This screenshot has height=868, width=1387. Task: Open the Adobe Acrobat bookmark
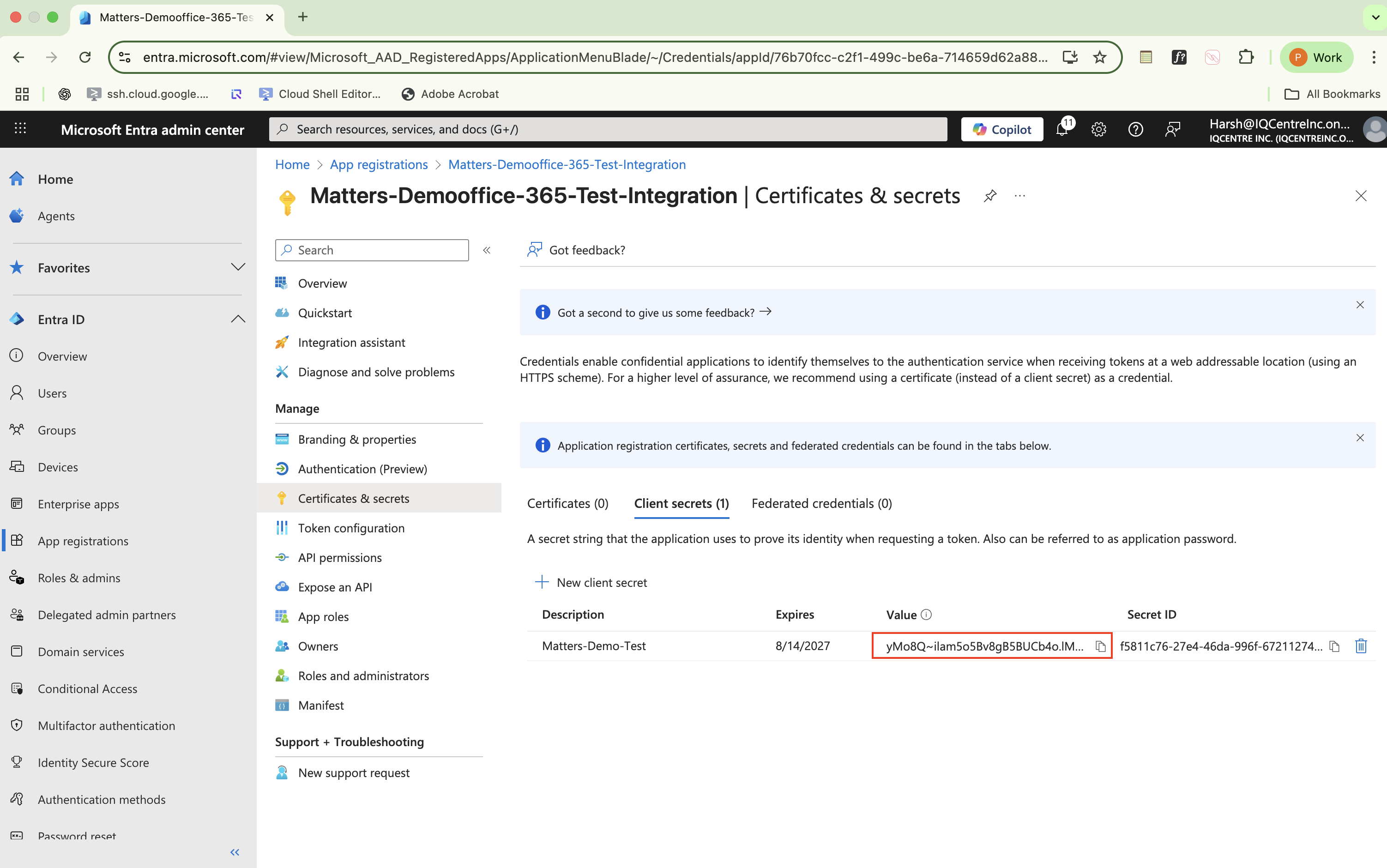[450, 94]
